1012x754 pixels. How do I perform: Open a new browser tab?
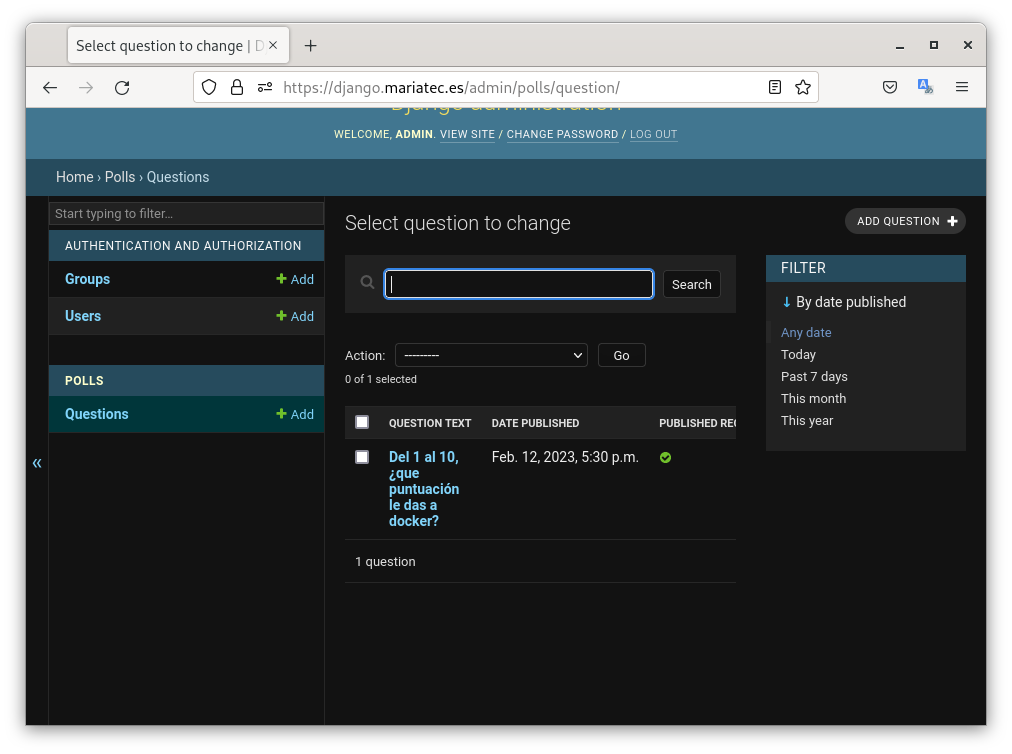tap(310, 46)
